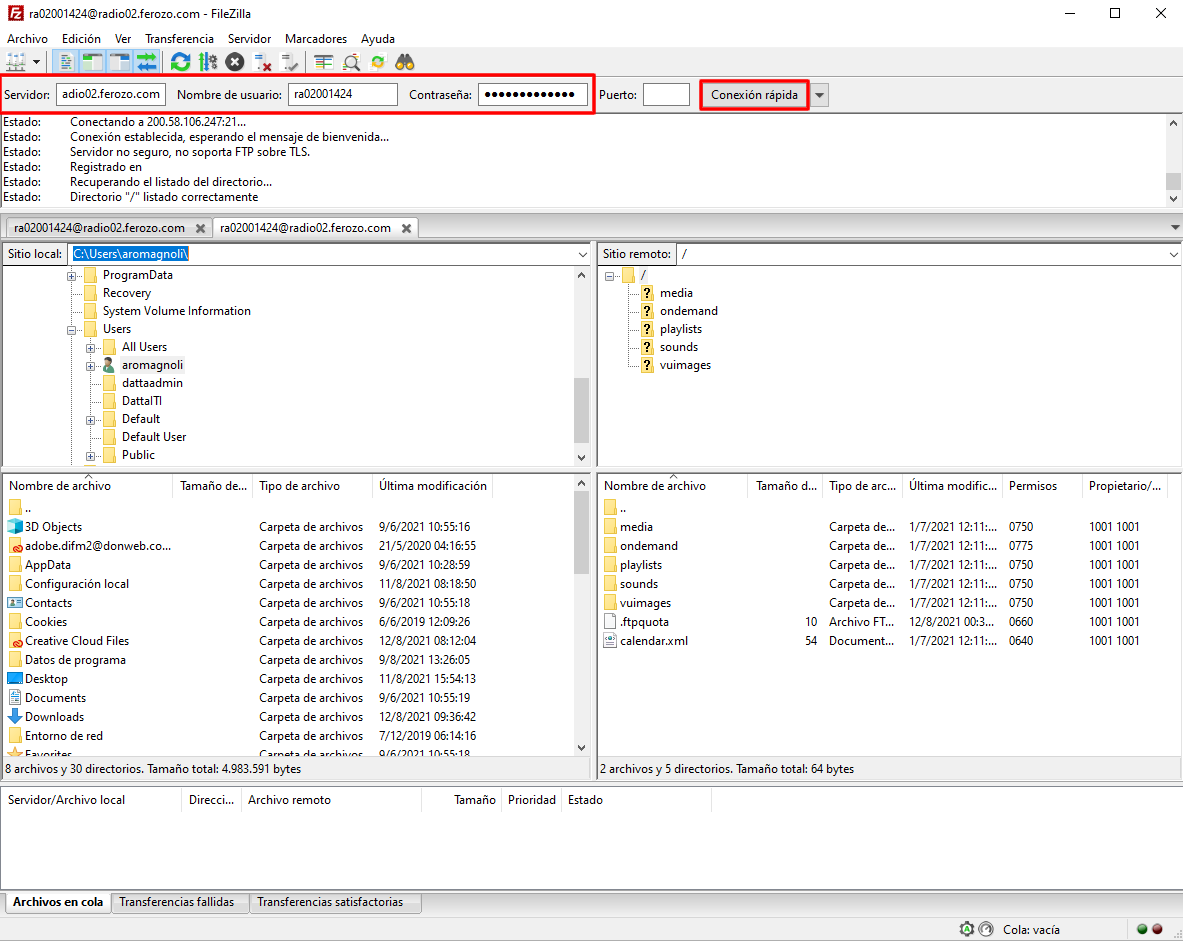
Task: Select the .ftpquota file in remote list
Action: click(644, 622)
